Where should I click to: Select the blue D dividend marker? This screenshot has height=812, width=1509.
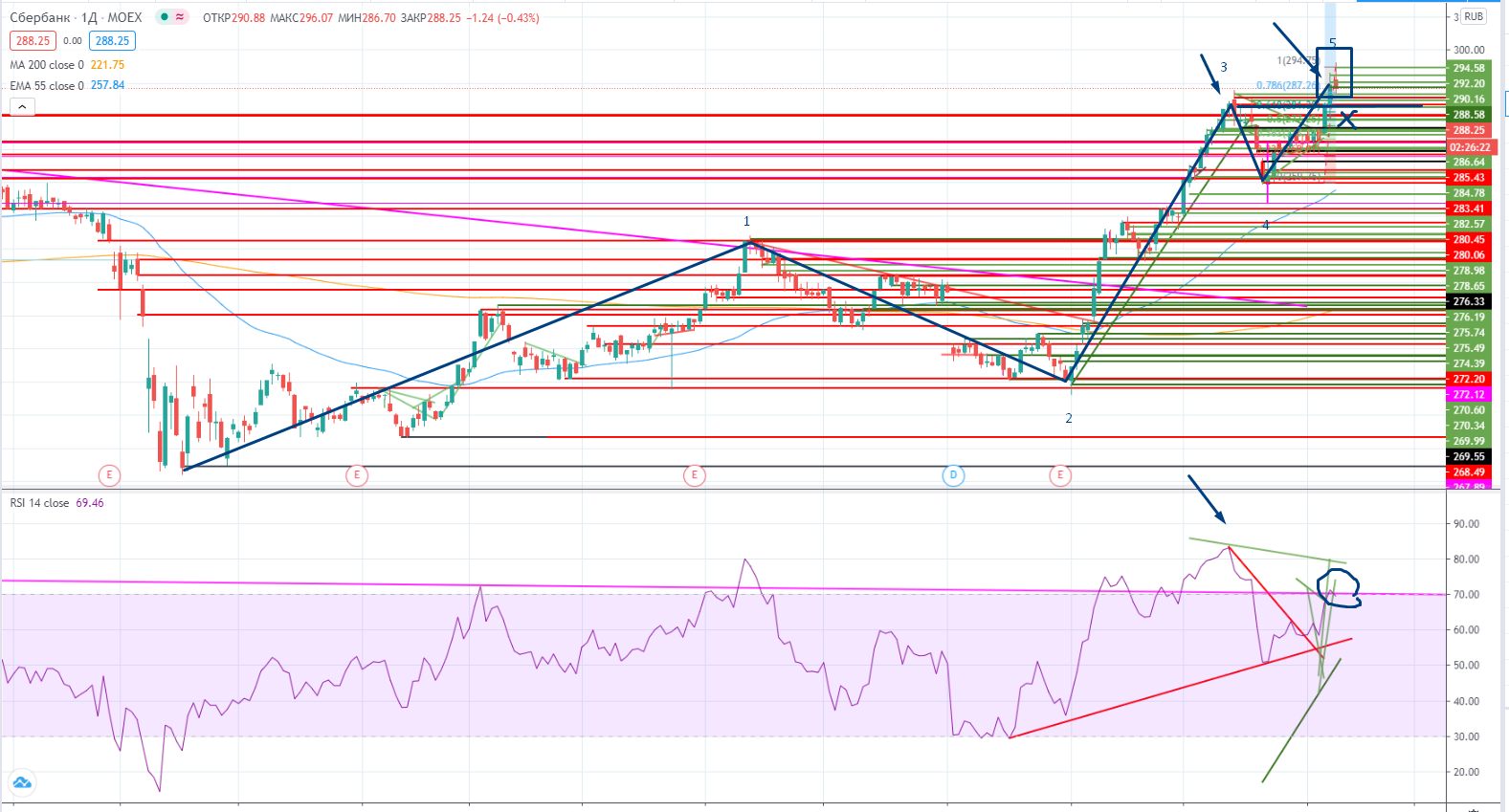point(953,475)
